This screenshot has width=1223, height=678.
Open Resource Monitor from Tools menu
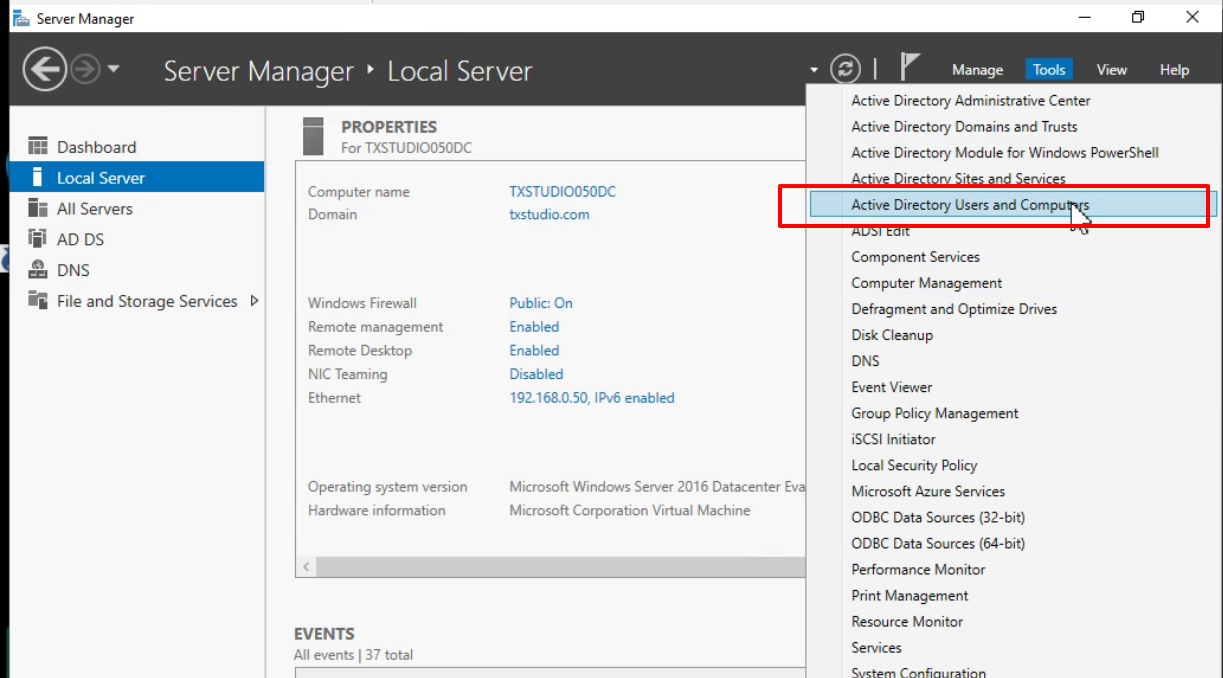(907, 621)
